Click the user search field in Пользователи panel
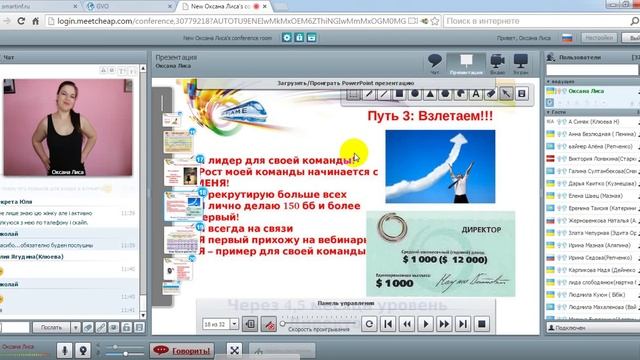Viewport: 640px width, 360px height. coord(592,70)
